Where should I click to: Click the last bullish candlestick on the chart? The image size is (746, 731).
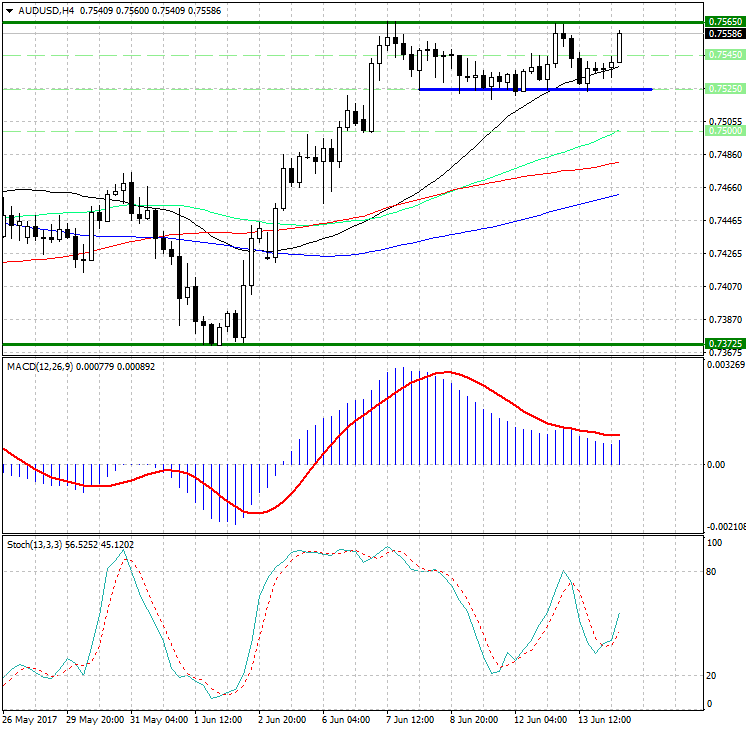(x=620, y=47)
